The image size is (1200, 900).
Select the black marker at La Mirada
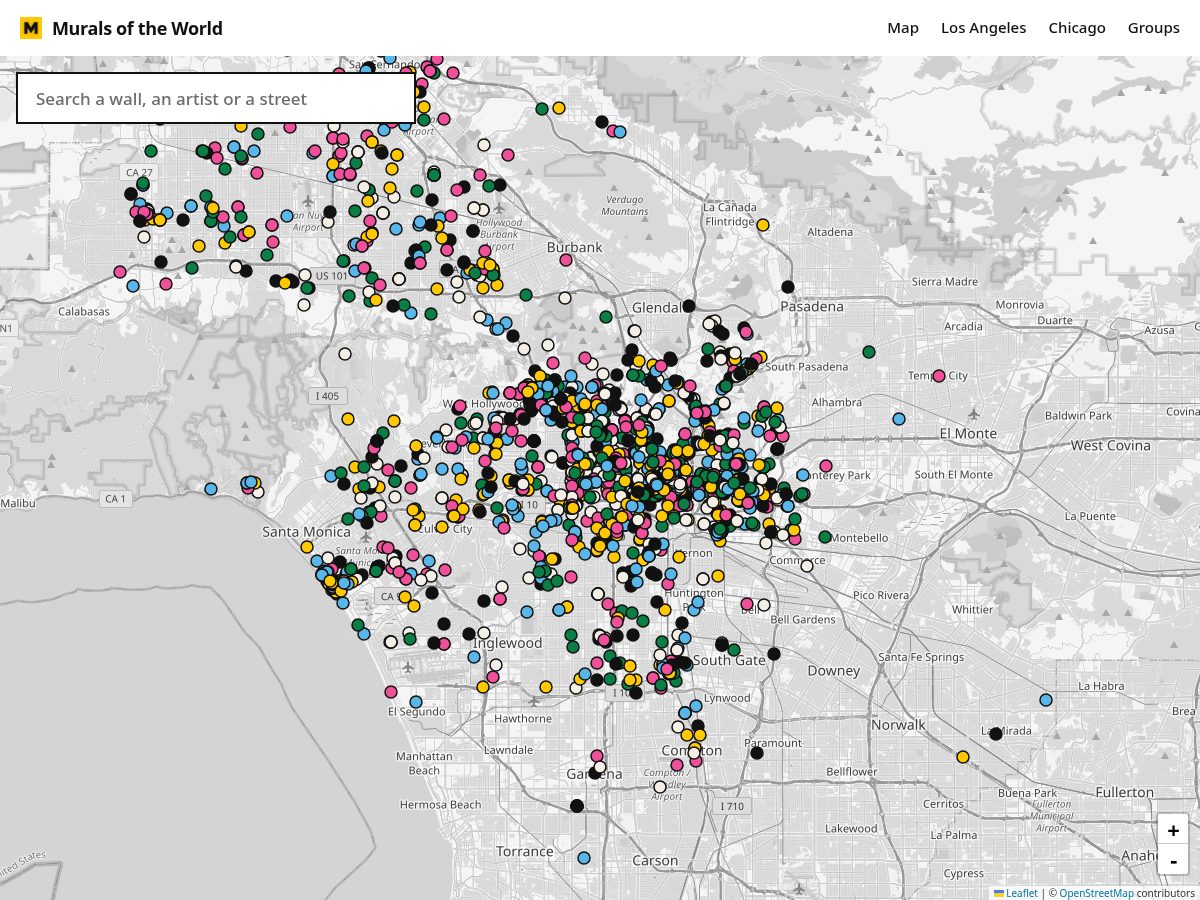click(x=996, y=734)
